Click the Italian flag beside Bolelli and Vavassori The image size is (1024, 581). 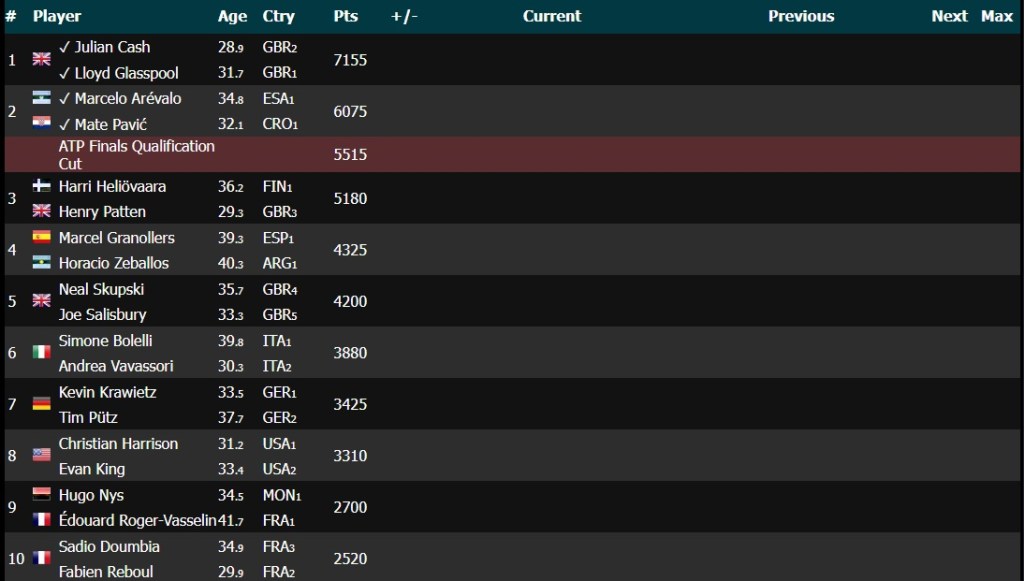click(41, 352)
